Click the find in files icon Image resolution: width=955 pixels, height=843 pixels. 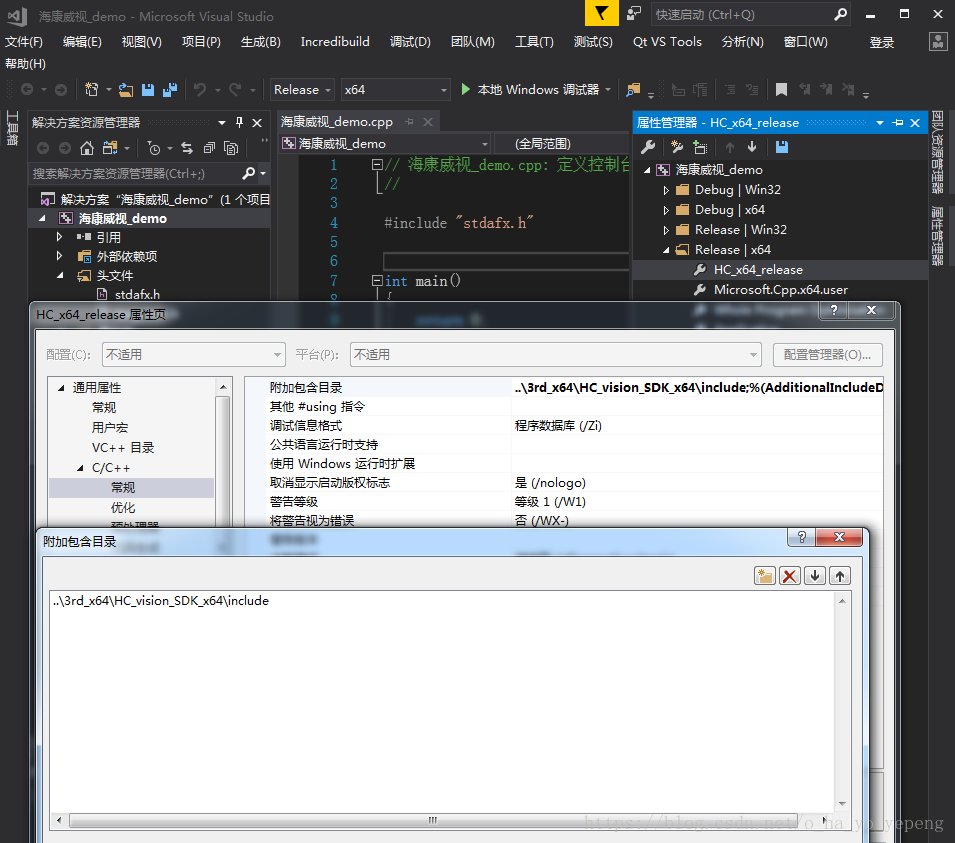[x=633, y=90]
